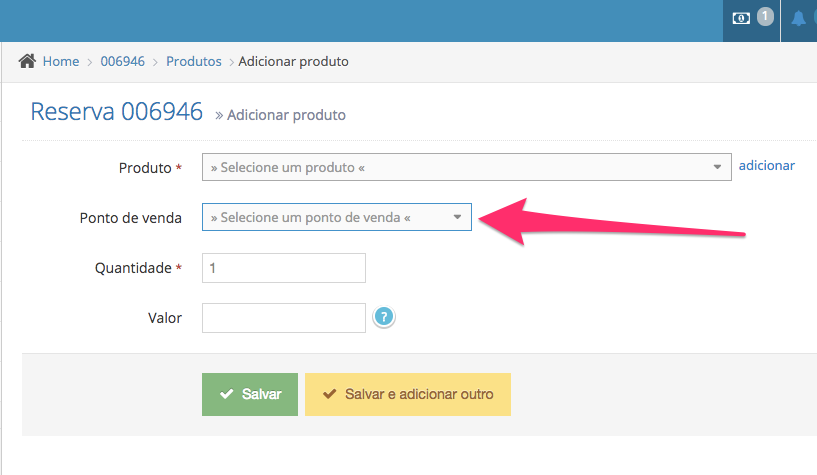This screenshot has height=475, width=817.
Task: Click the caret arrow of Ponto de venda select
Action: (457, 217)
